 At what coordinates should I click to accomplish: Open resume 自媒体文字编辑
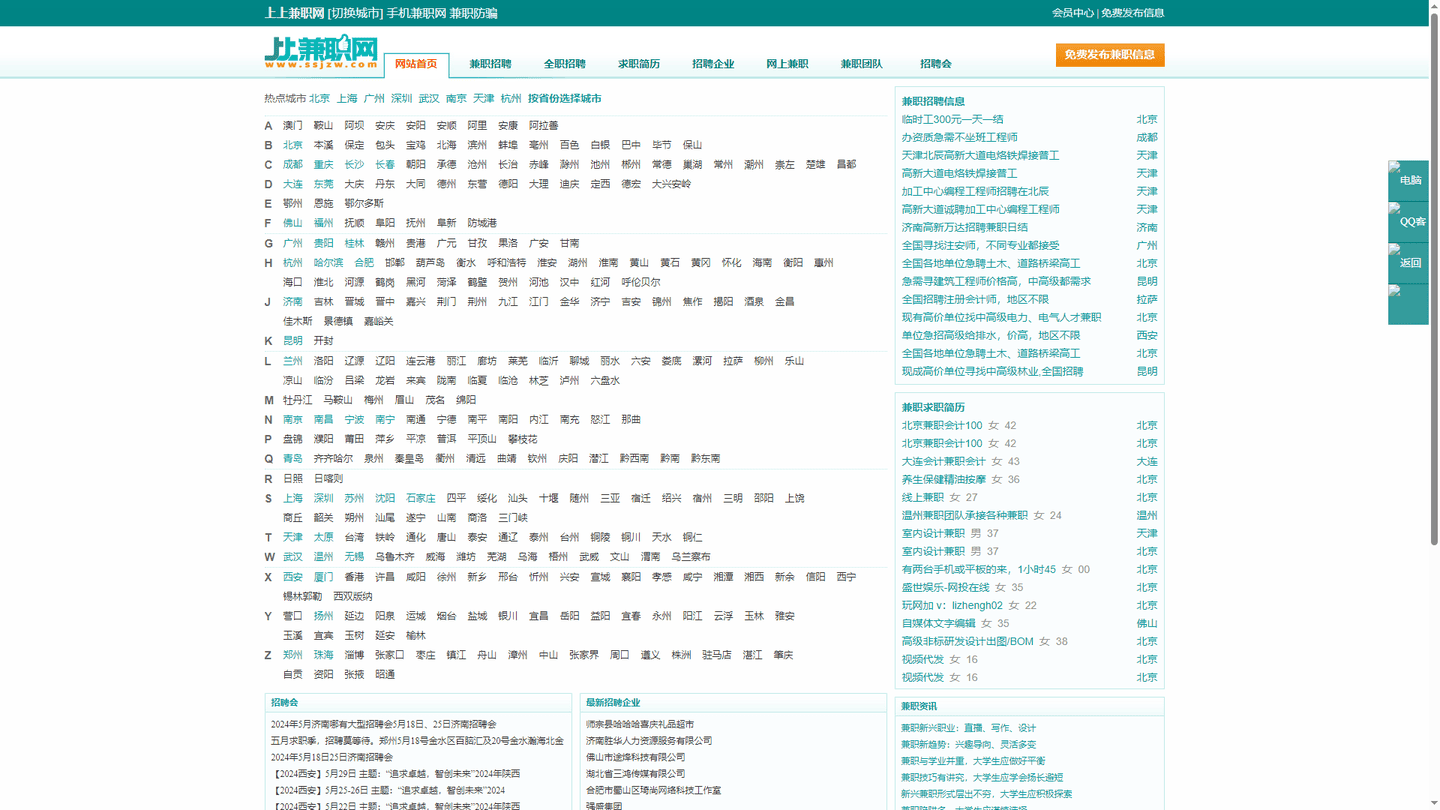tap(938, 624)
